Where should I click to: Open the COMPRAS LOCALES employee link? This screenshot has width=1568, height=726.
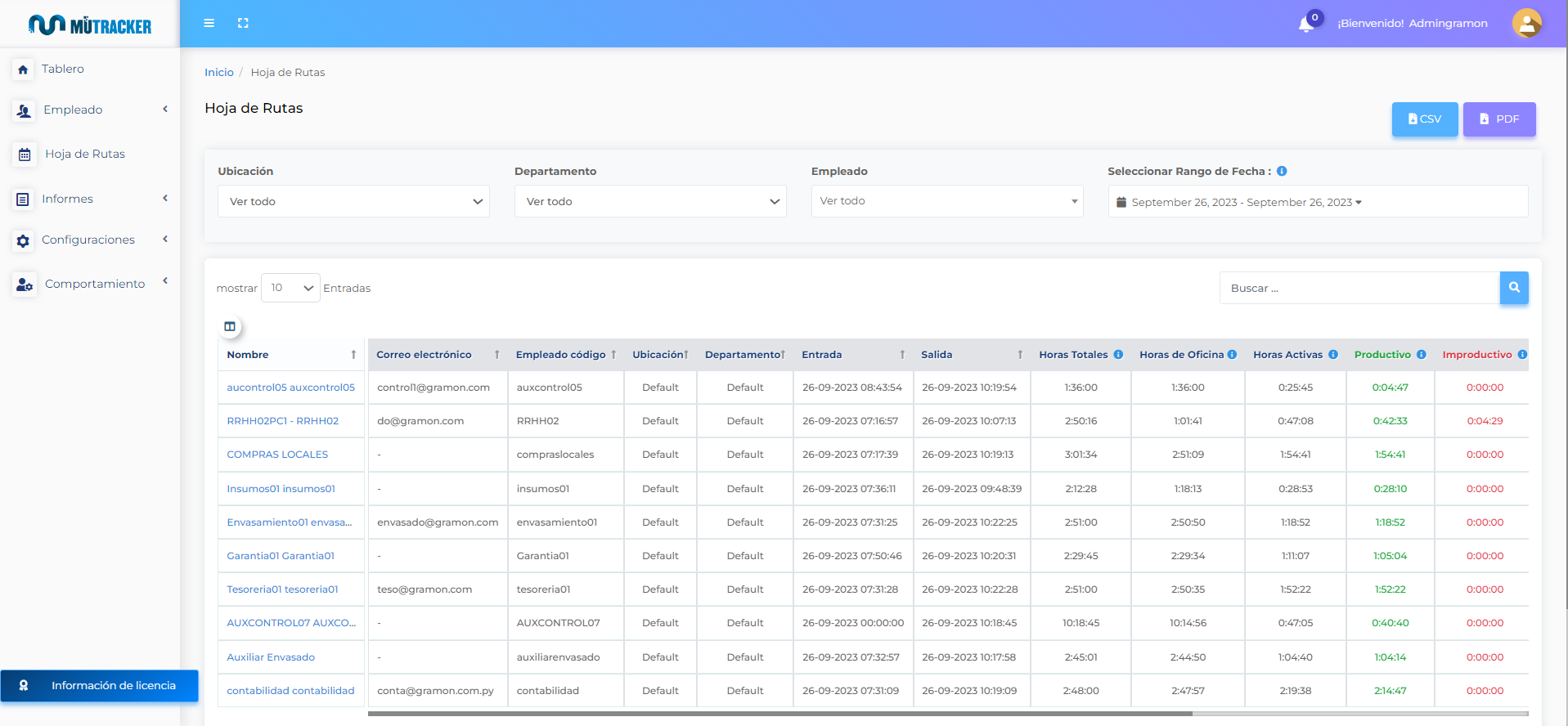click(x=277, y=455)
